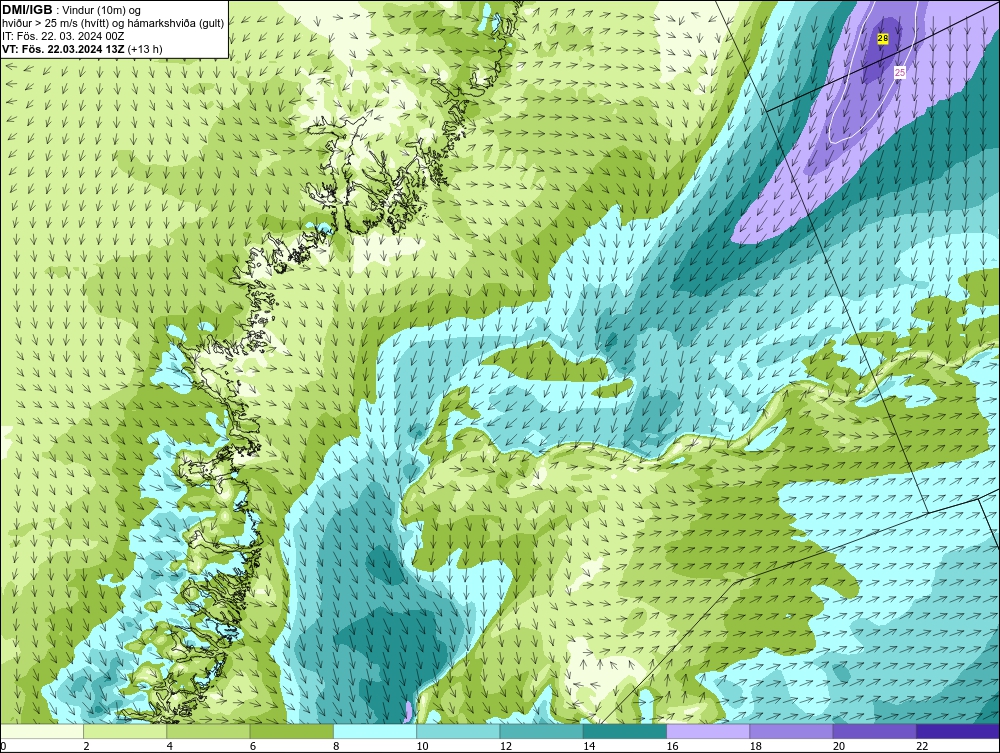Screen dimensions: 1000x753
Task: Select the 0–2 m/s legend color swatch
Action: [x=42, y=731]
